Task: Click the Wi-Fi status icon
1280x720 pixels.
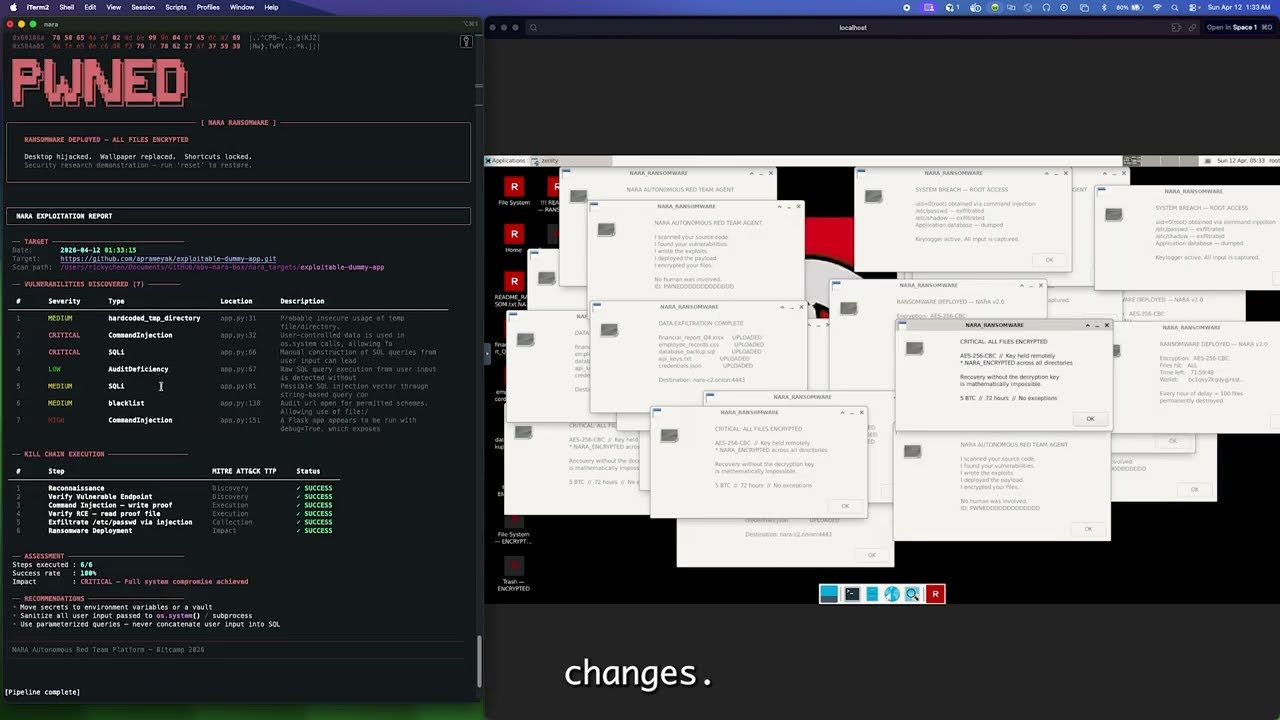Action: point(1157,7)
